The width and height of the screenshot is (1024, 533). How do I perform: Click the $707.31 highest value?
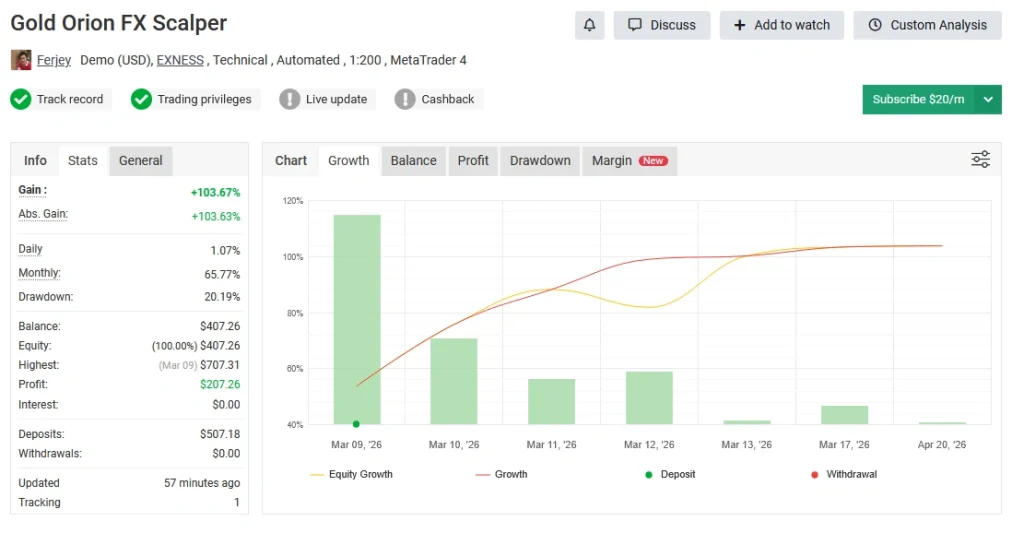pyautogui.click(x=220, y=365)
